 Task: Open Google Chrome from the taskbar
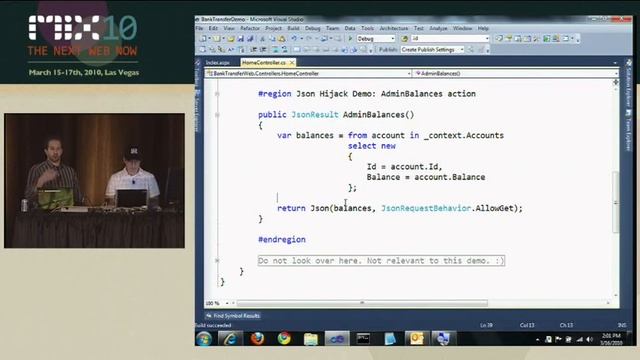point(284,339)
